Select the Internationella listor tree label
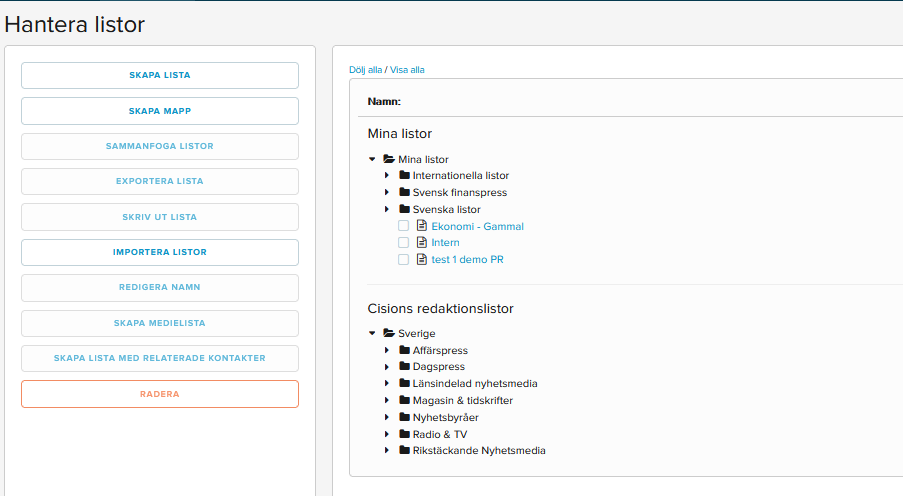The image size is (903, 496). point(461,176)
